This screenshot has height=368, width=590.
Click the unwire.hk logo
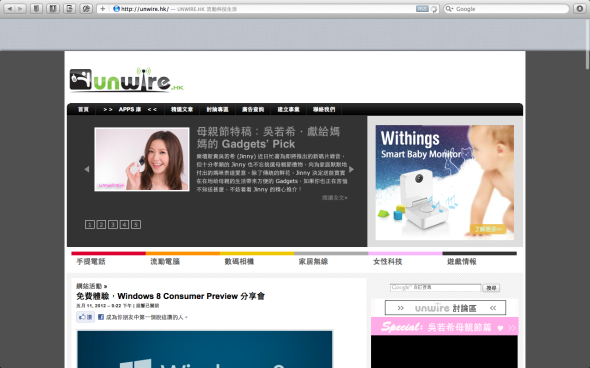(x=127, y=79)
